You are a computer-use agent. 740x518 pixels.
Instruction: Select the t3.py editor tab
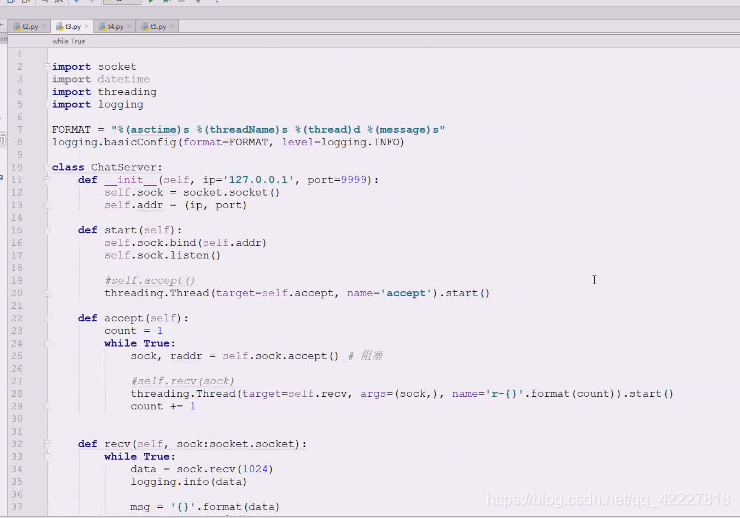[x=73, y=27]
